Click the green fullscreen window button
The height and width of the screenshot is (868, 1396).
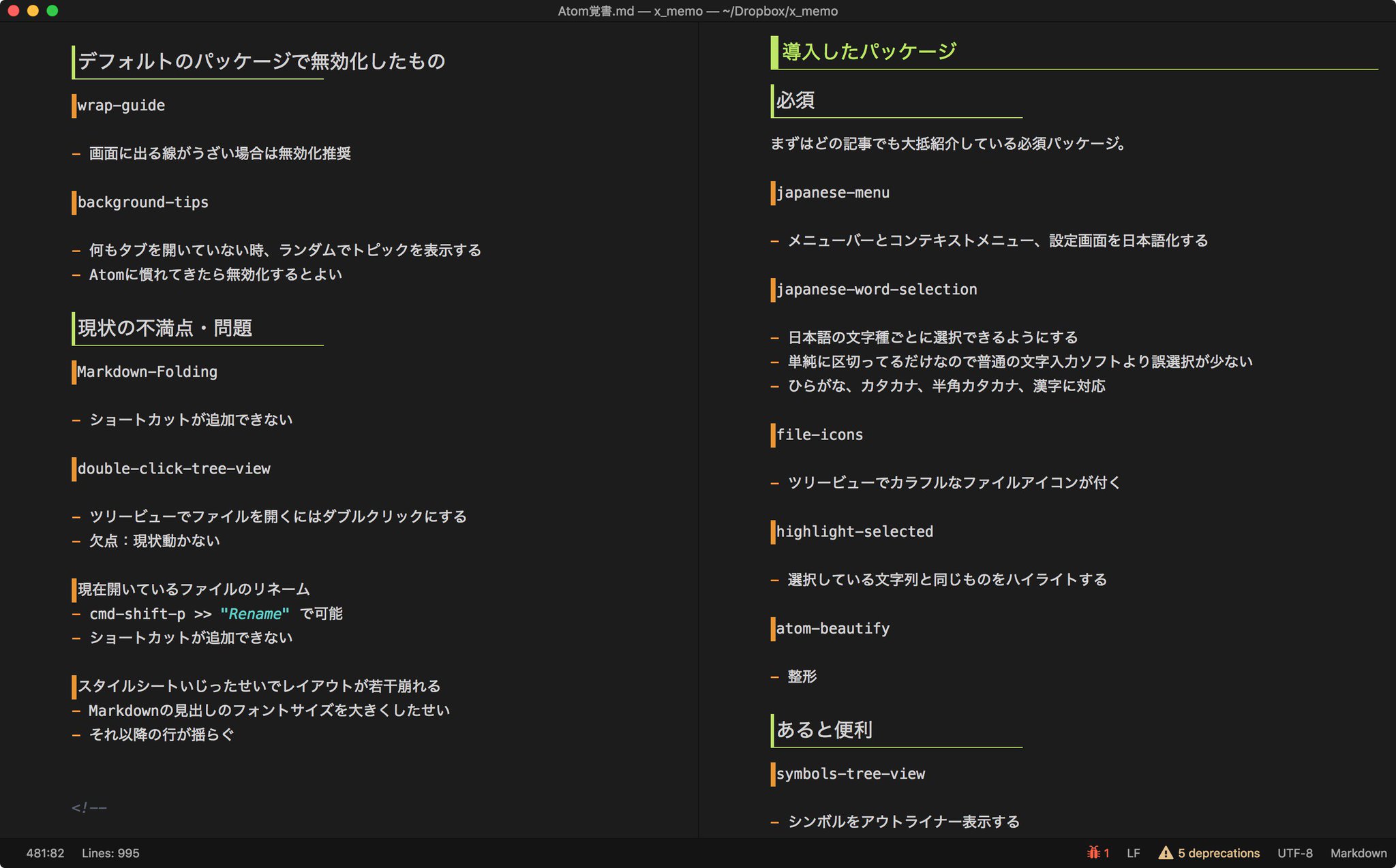tap(52, 11)
